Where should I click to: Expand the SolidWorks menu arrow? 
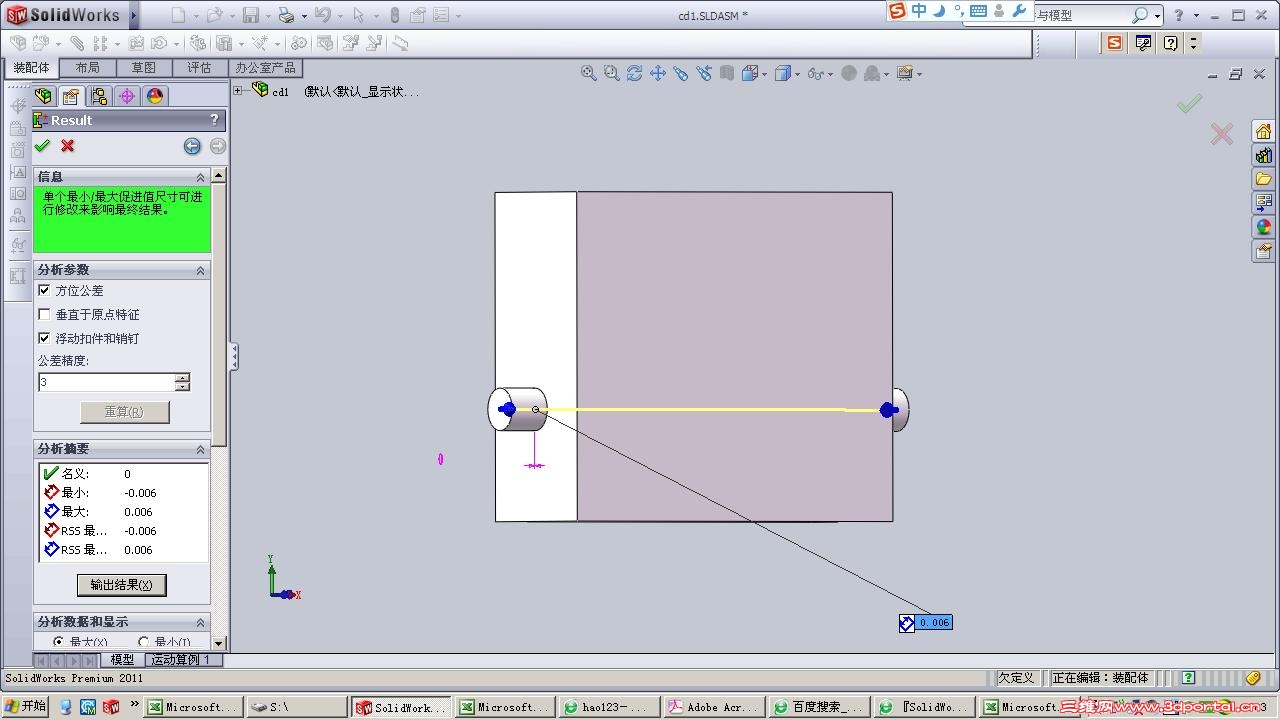pos(134,15)
